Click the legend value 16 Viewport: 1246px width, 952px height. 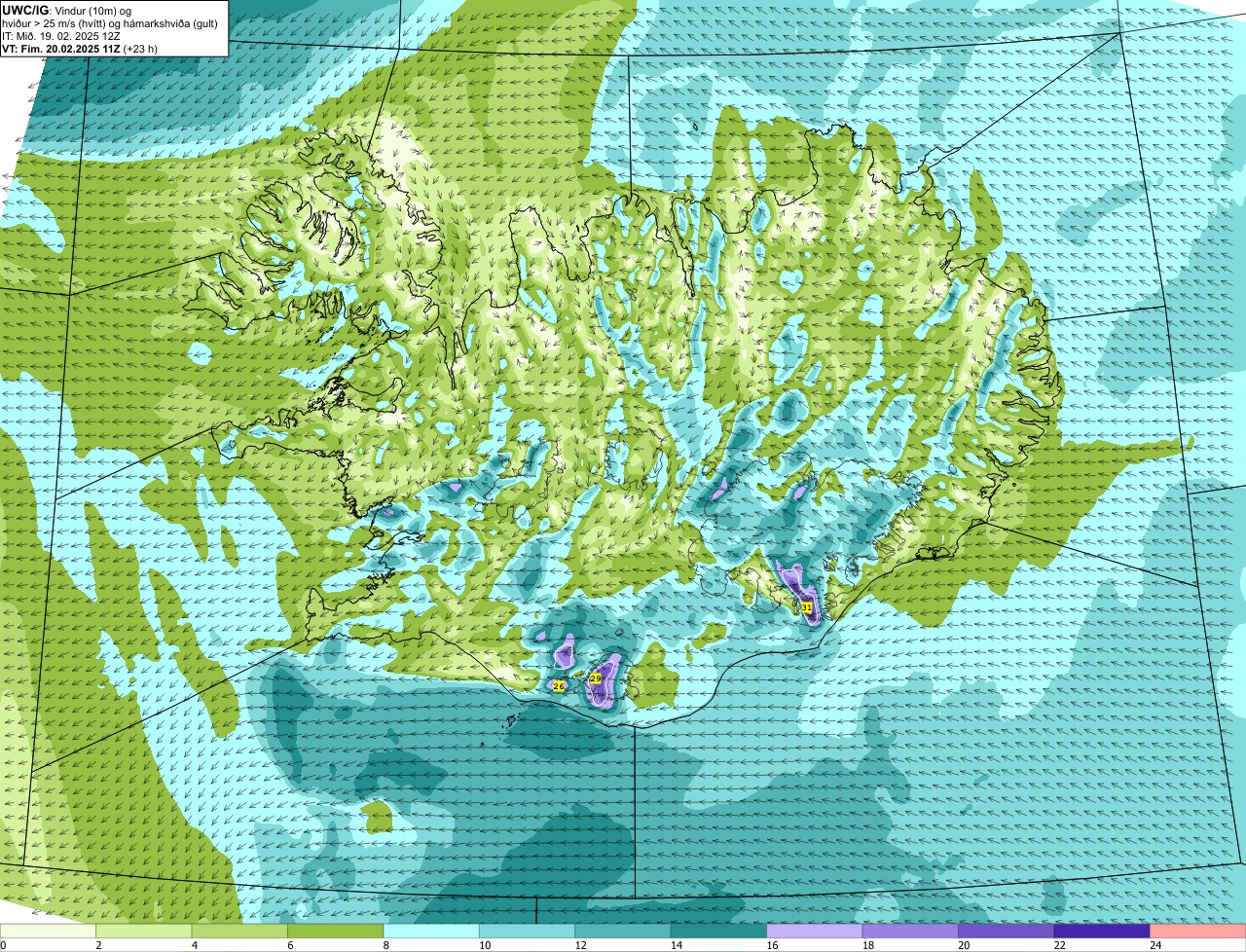772,945
